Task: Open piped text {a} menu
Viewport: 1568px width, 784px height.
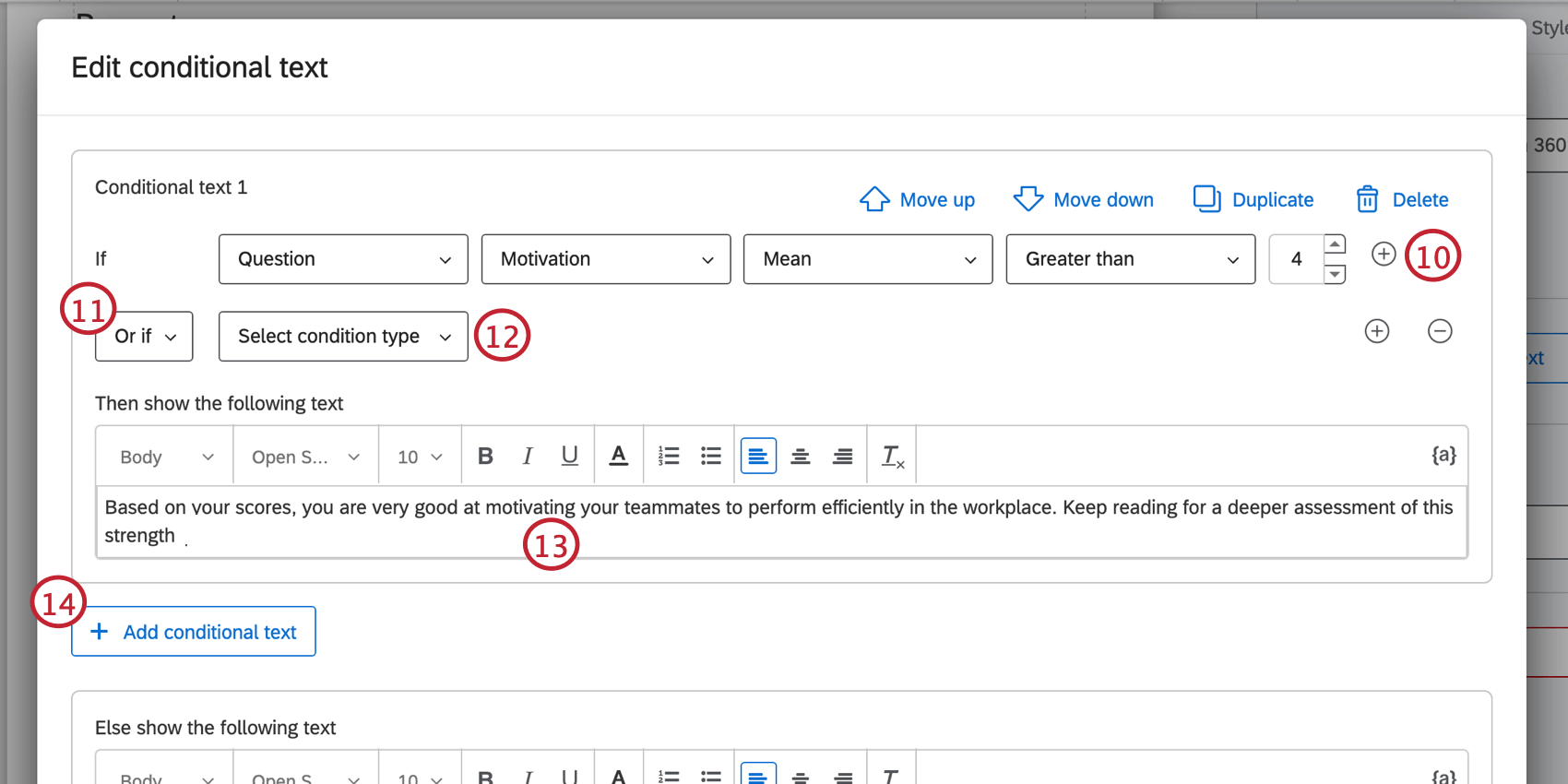Action: pos(1443,455)
